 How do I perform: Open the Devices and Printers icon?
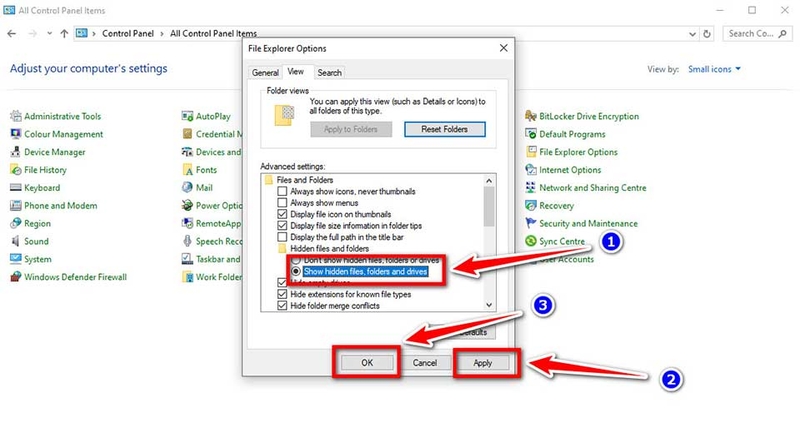(187, 152)
